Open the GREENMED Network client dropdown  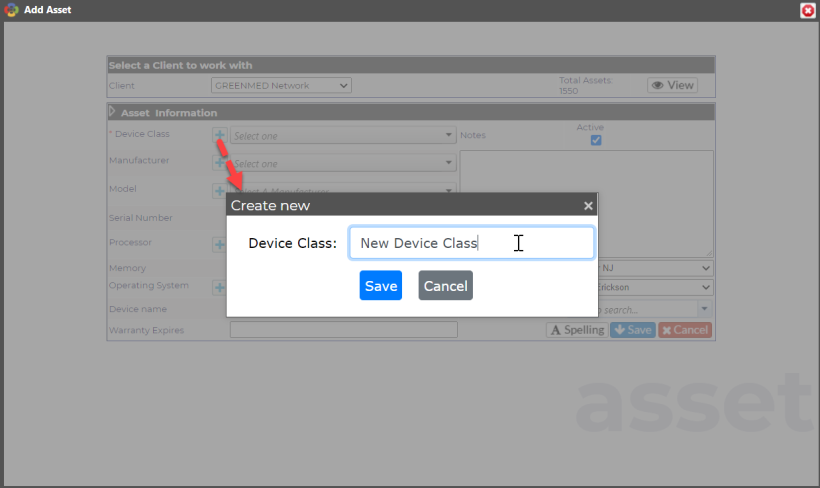281,85
